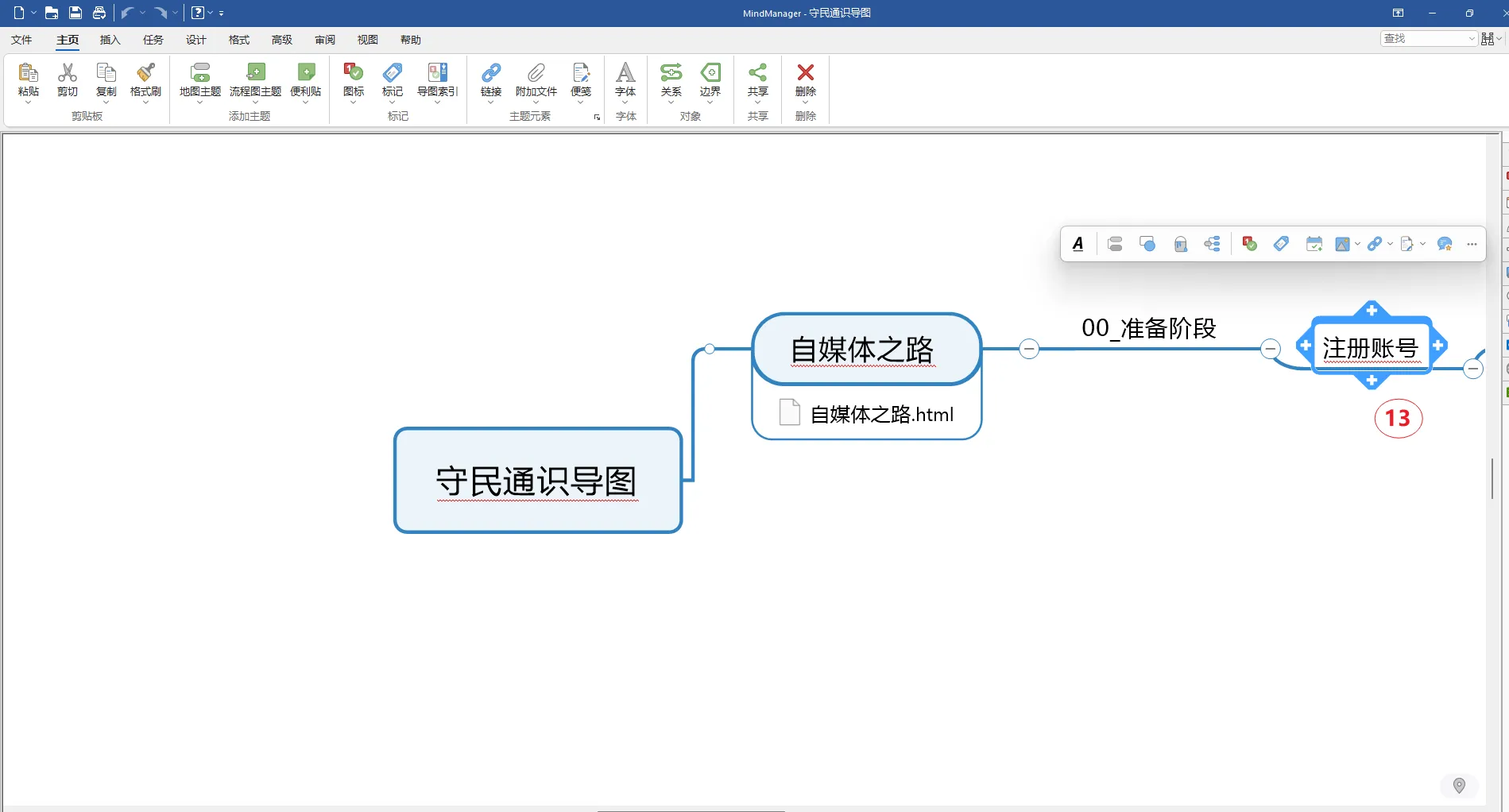Open the image dropdown arrow in floating toolbar
This screenshot has width=1509, height=812.
[x=1357, y=244]
